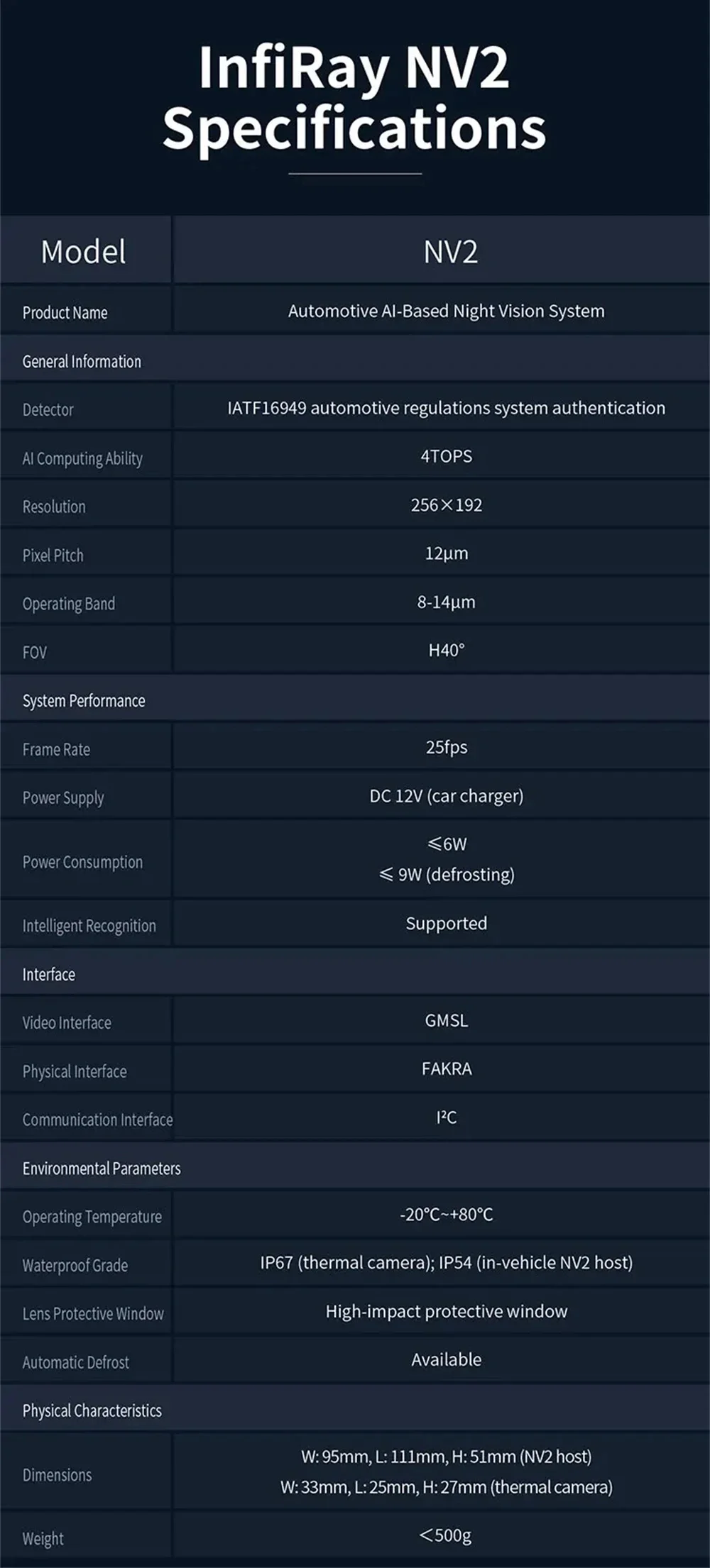Select the <500g weight value
This screenshot has width=710, height=1568.
[446, 1535]
